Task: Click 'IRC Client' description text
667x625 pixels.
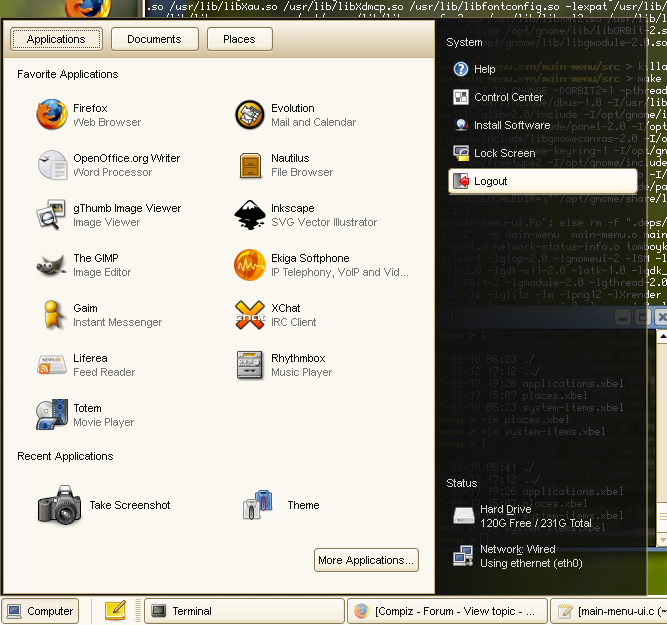Action: pyautogui.click(x=294, y=322)
